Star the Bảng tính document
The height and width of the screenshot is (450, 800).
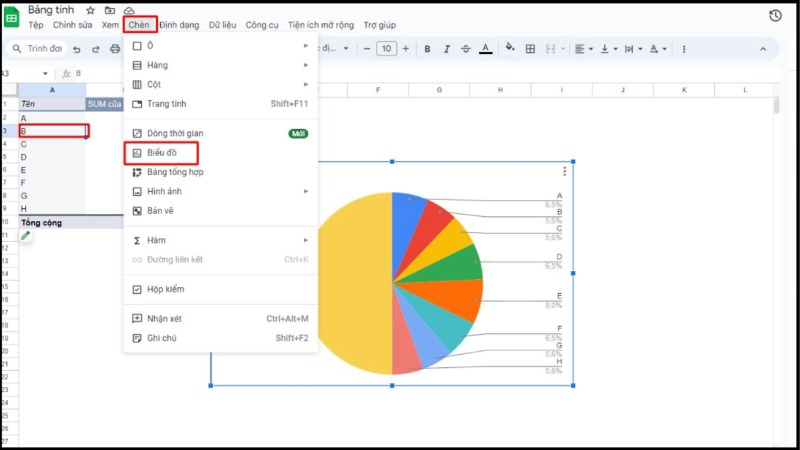point(90,10)
